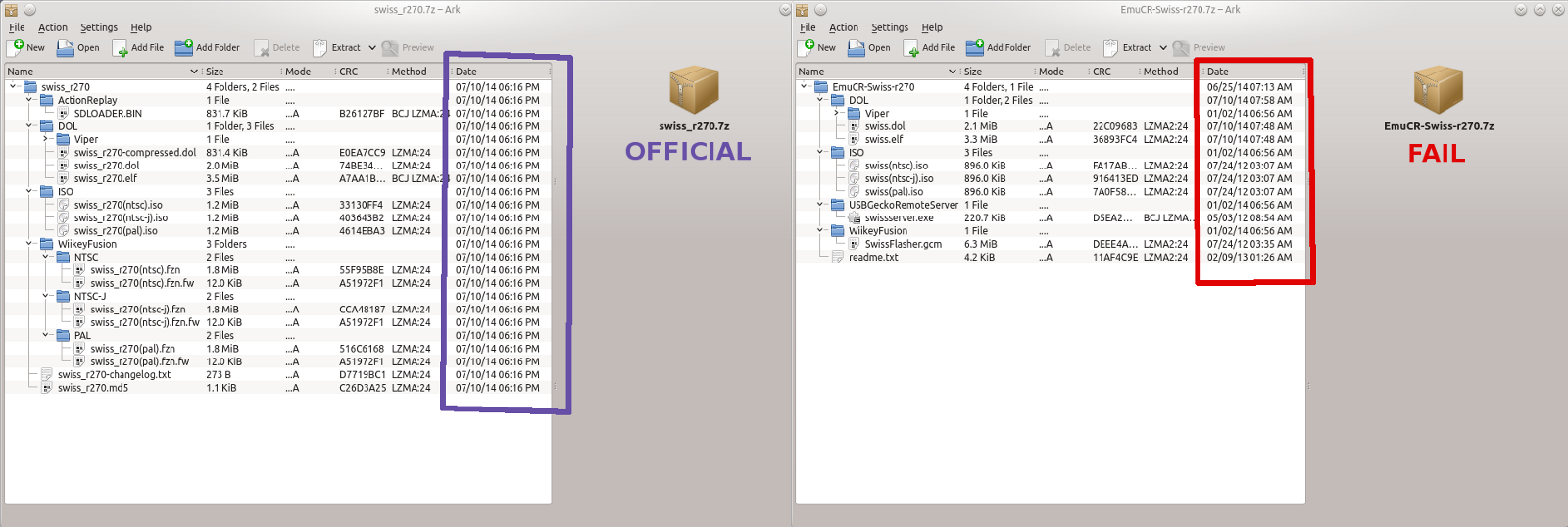Image resolution: width=1568 pixels, height=527 pixels.
Task: Select the swiss_r270-changelog.txt entry
Action: [114, 375]
